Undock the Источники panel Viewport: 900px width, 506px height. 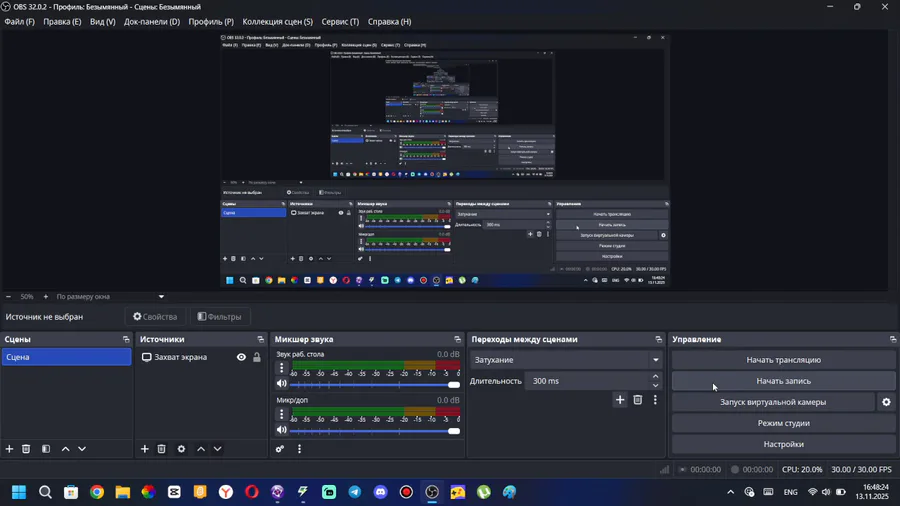pos(261,340)
